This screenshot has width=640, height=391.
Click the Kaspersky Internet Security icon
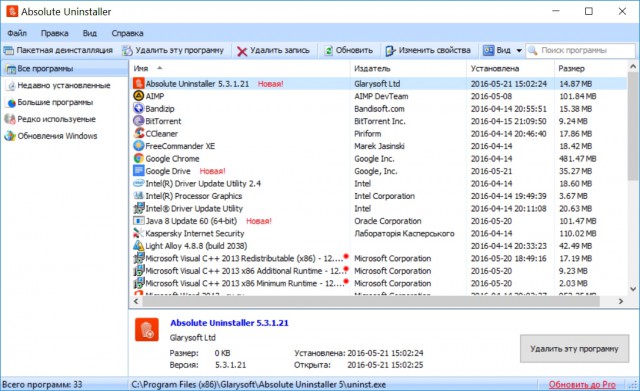click(x=139, y=233)
